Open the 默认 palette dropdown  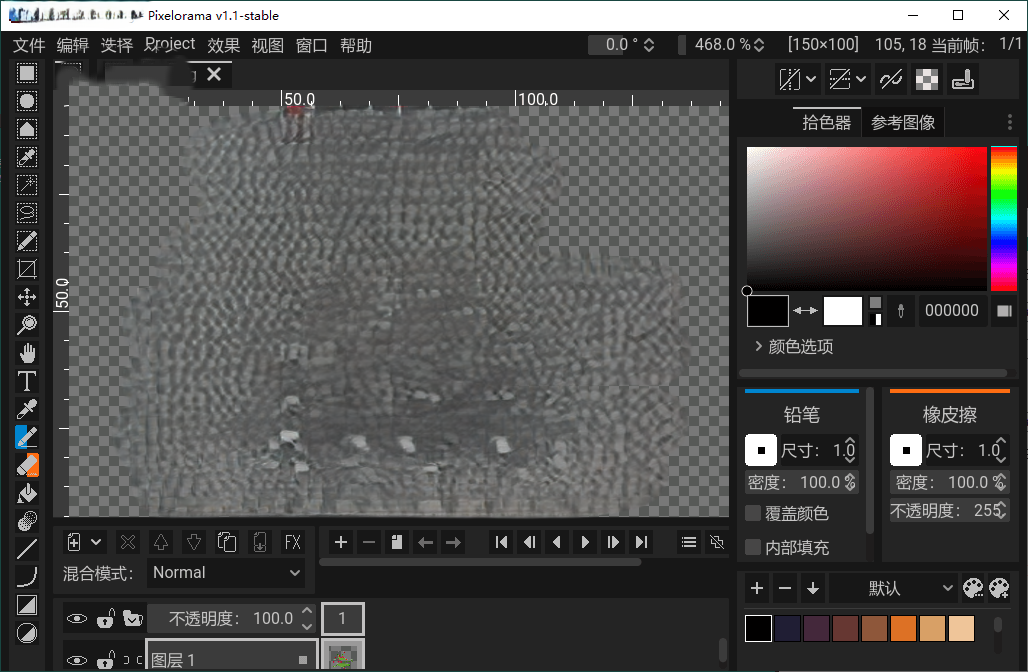click(893, 588)
